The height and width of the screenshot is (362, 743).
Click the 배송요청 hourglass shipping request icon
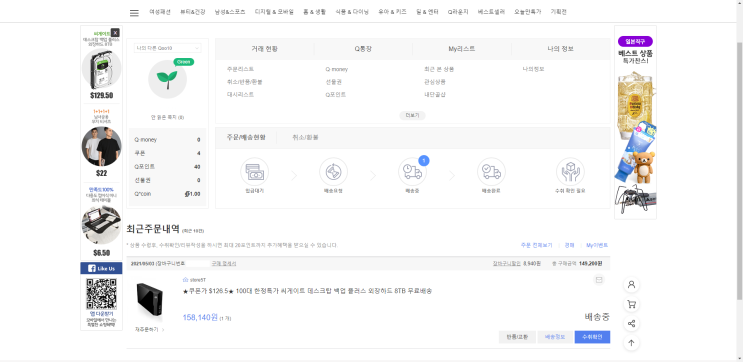pyautogui.click(x=333, y=172)
